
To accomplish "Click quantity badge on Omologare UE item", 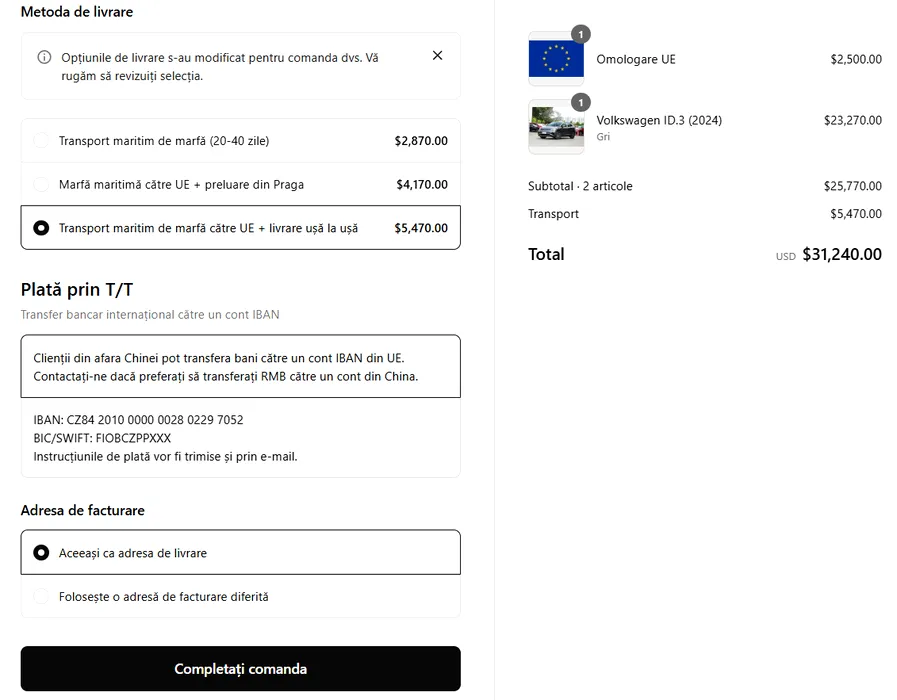I will click(581, 34).
